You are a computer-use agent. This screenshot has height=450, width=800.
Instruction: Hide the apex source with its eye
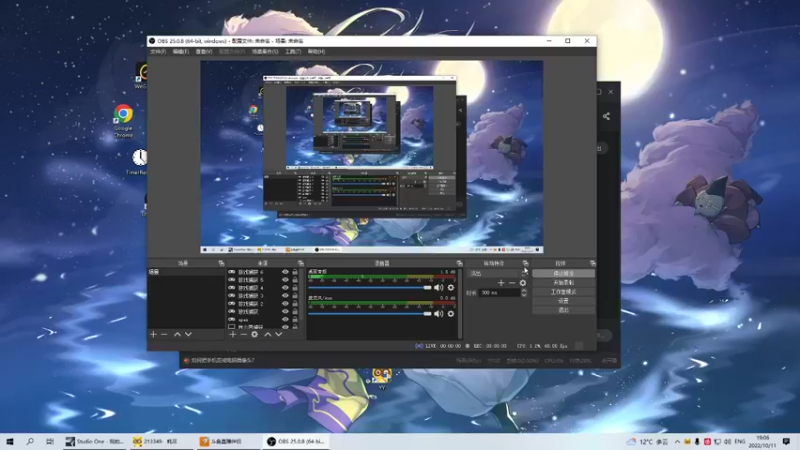click(285, 319)
